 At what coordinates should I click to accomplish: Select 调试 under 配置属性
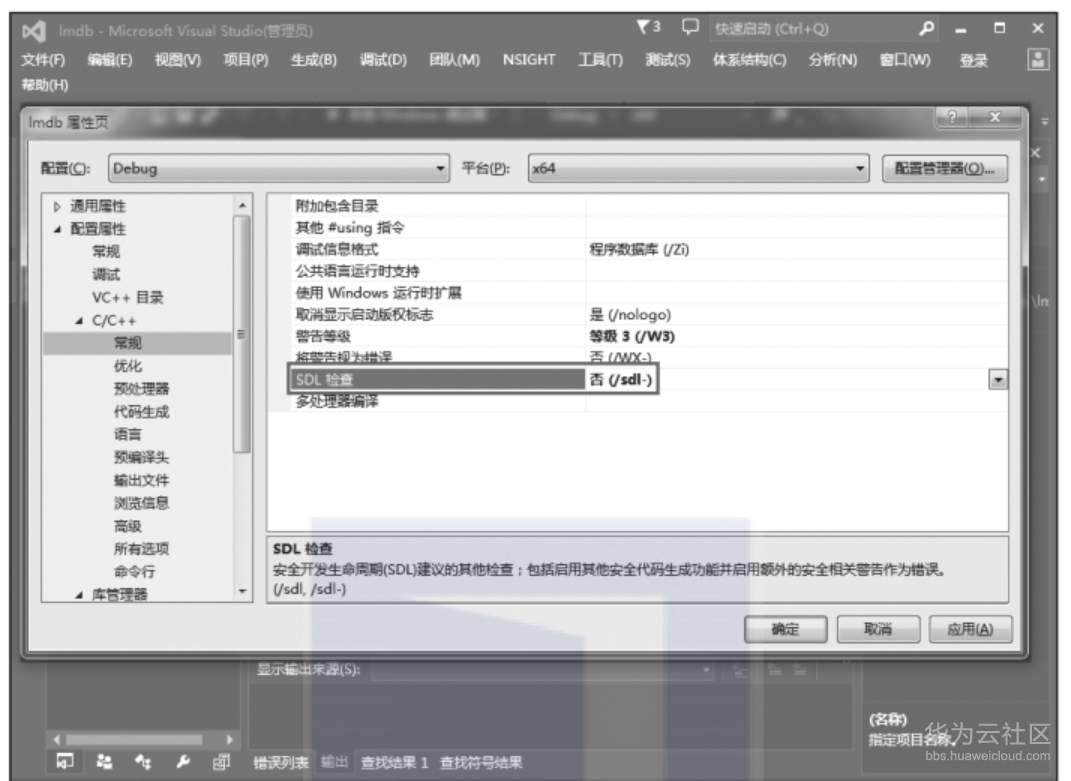106,275
